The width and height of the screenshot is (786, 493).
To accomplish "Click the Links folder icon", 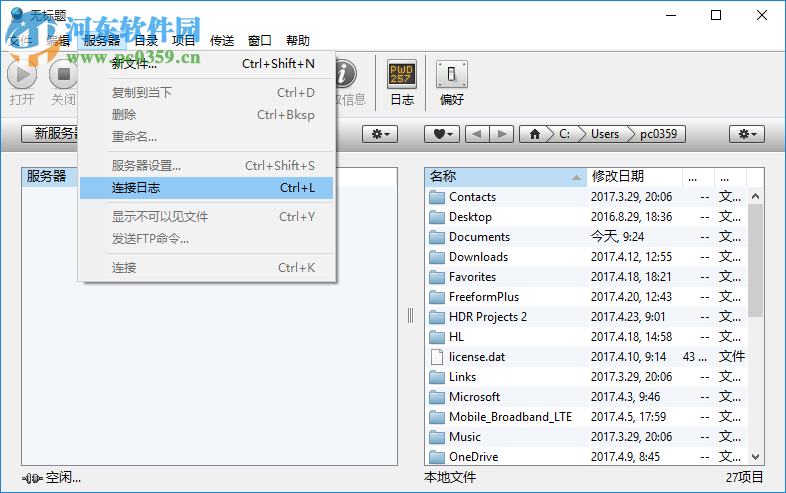I will pyautogui.click(x=437, y=377).
